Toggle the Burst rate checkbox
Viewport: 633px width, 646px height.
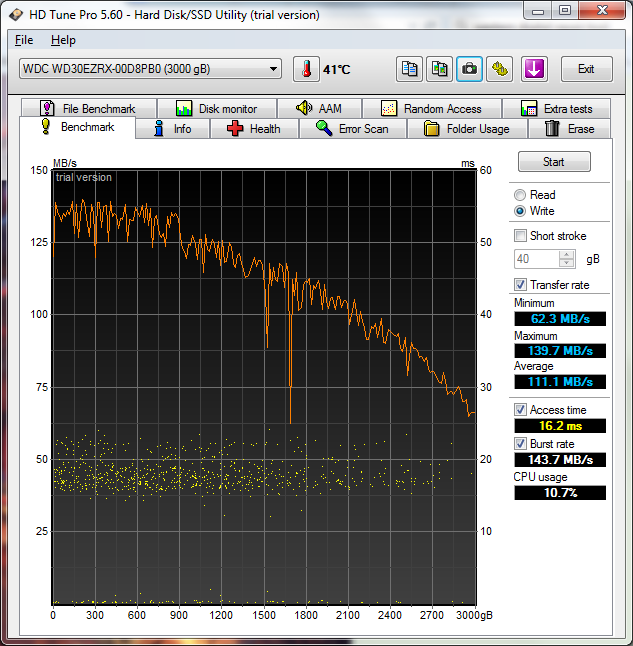coord(520,443)
